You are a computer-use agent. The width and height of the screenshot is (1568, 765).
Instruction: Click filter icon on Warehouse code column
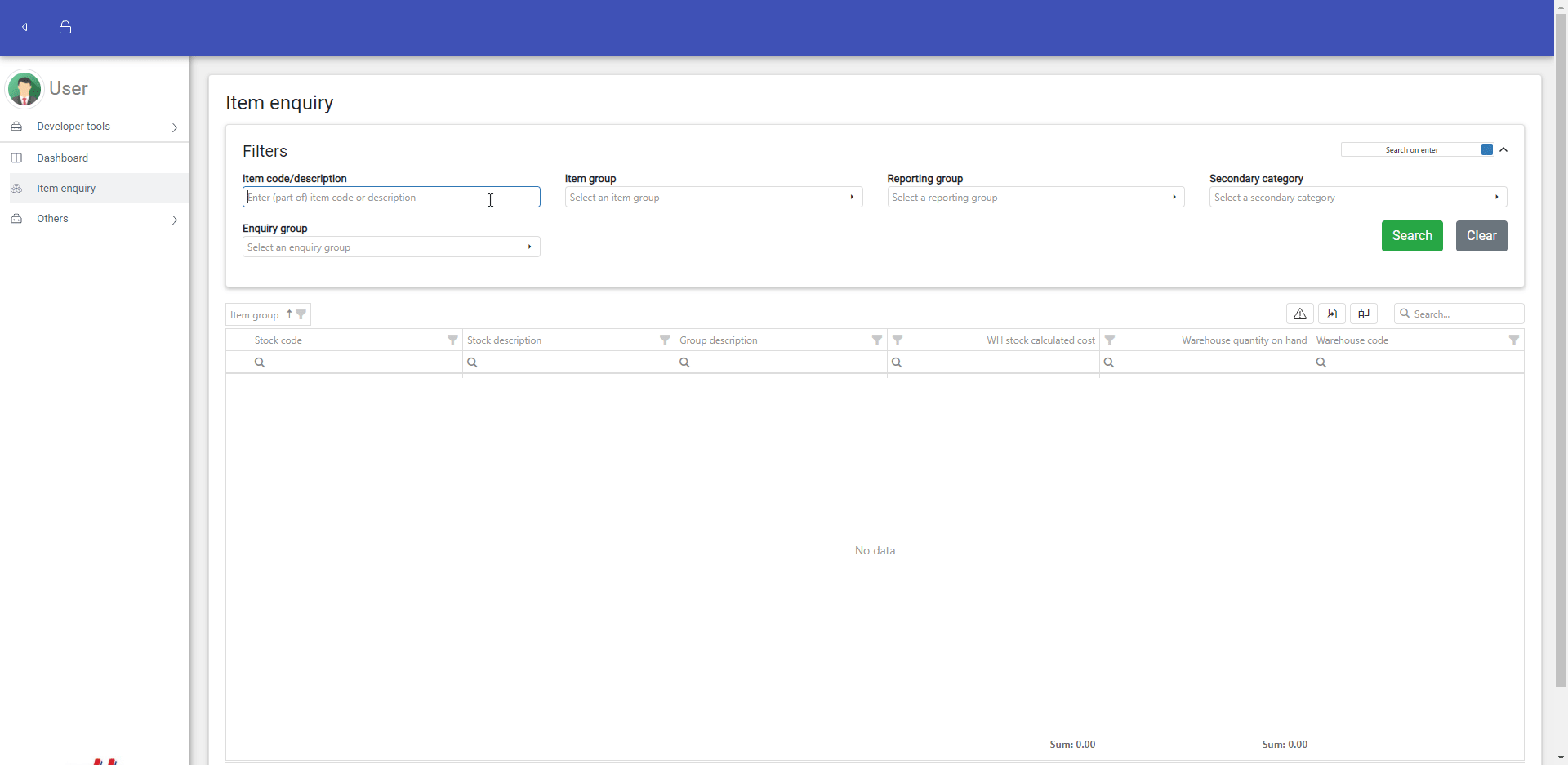pyautogui.click(x=1513, y=340)
